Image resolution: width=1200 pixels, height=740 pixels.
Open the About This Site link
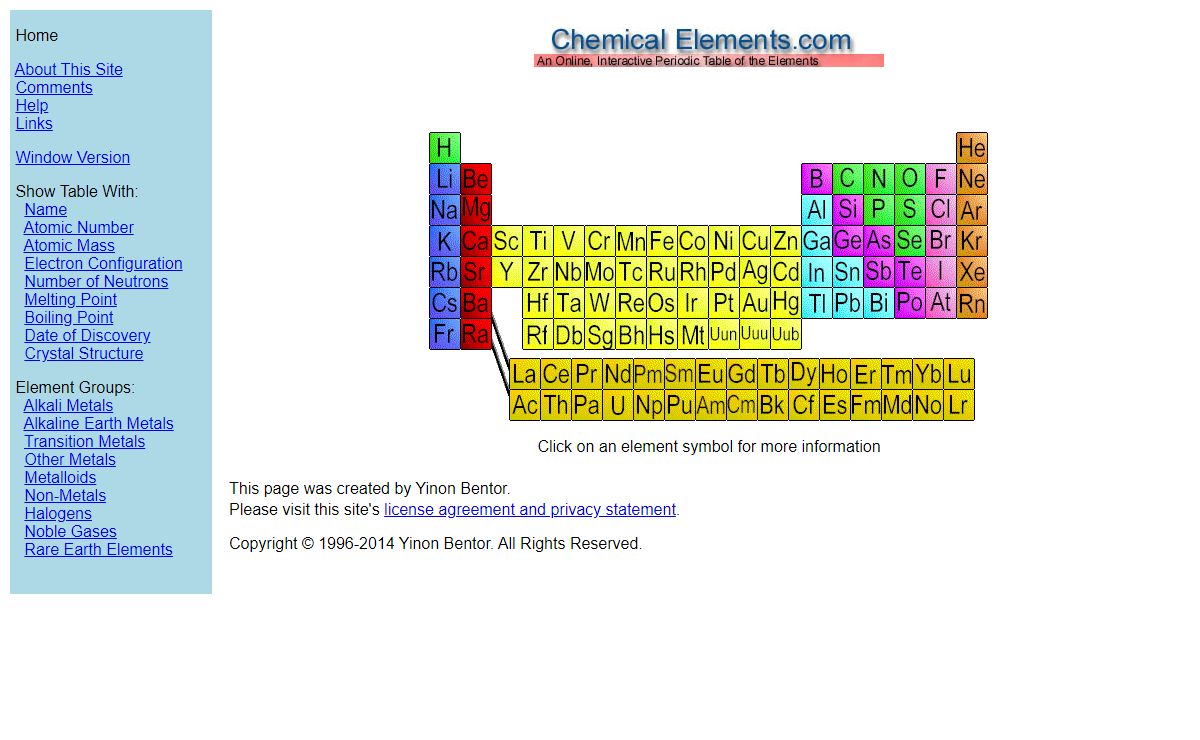coord(69,70)
